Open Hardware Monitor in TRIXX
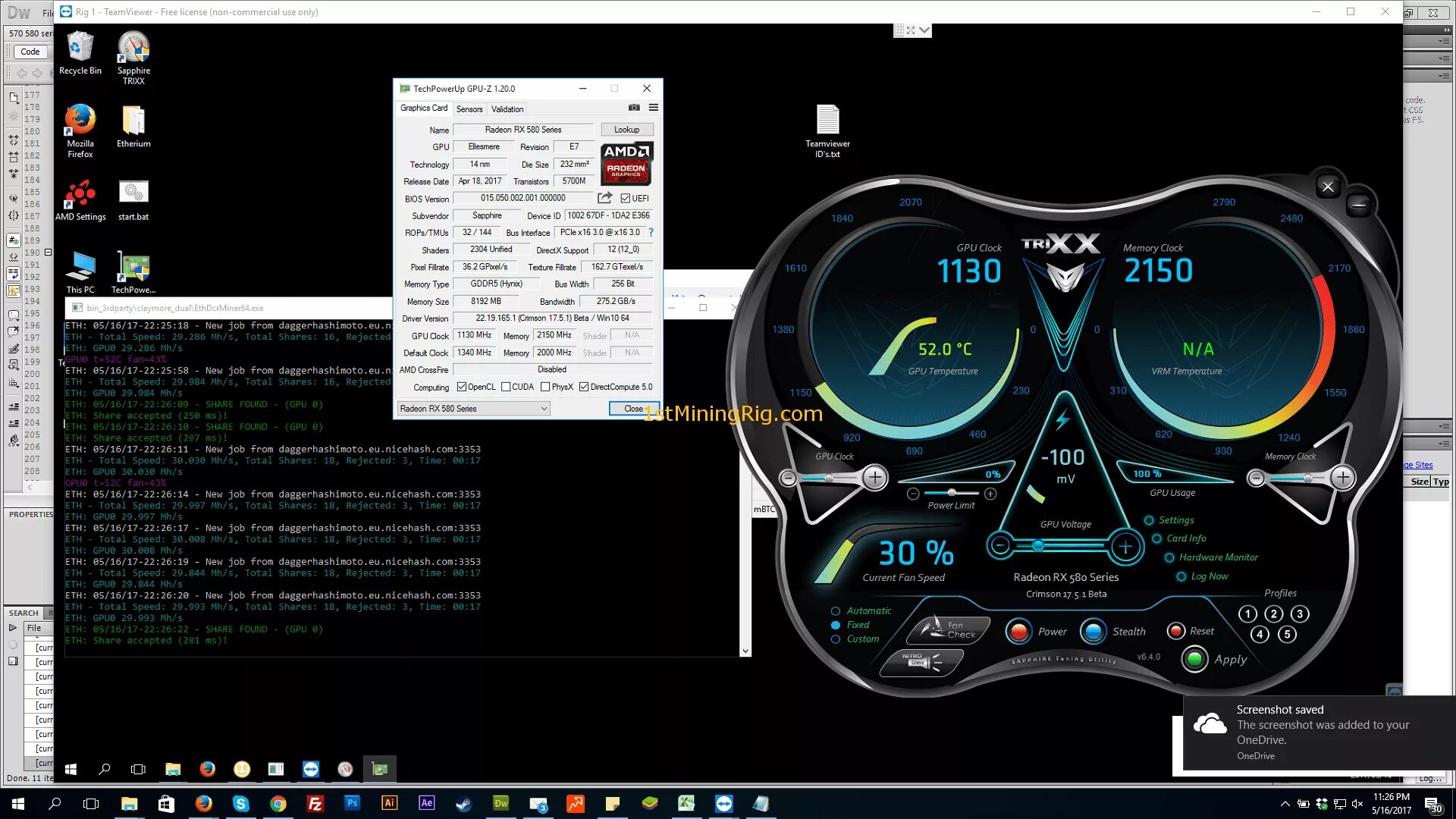 pos(1218,557)
